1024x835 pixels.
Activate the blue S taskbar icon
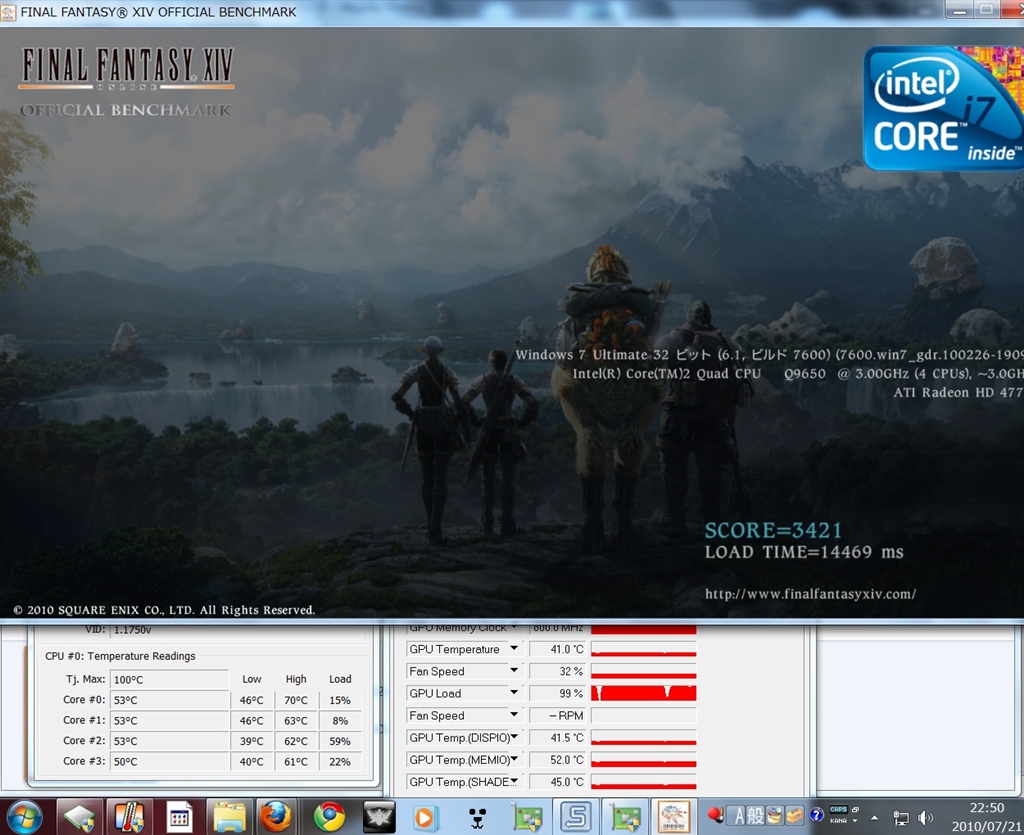575,817
